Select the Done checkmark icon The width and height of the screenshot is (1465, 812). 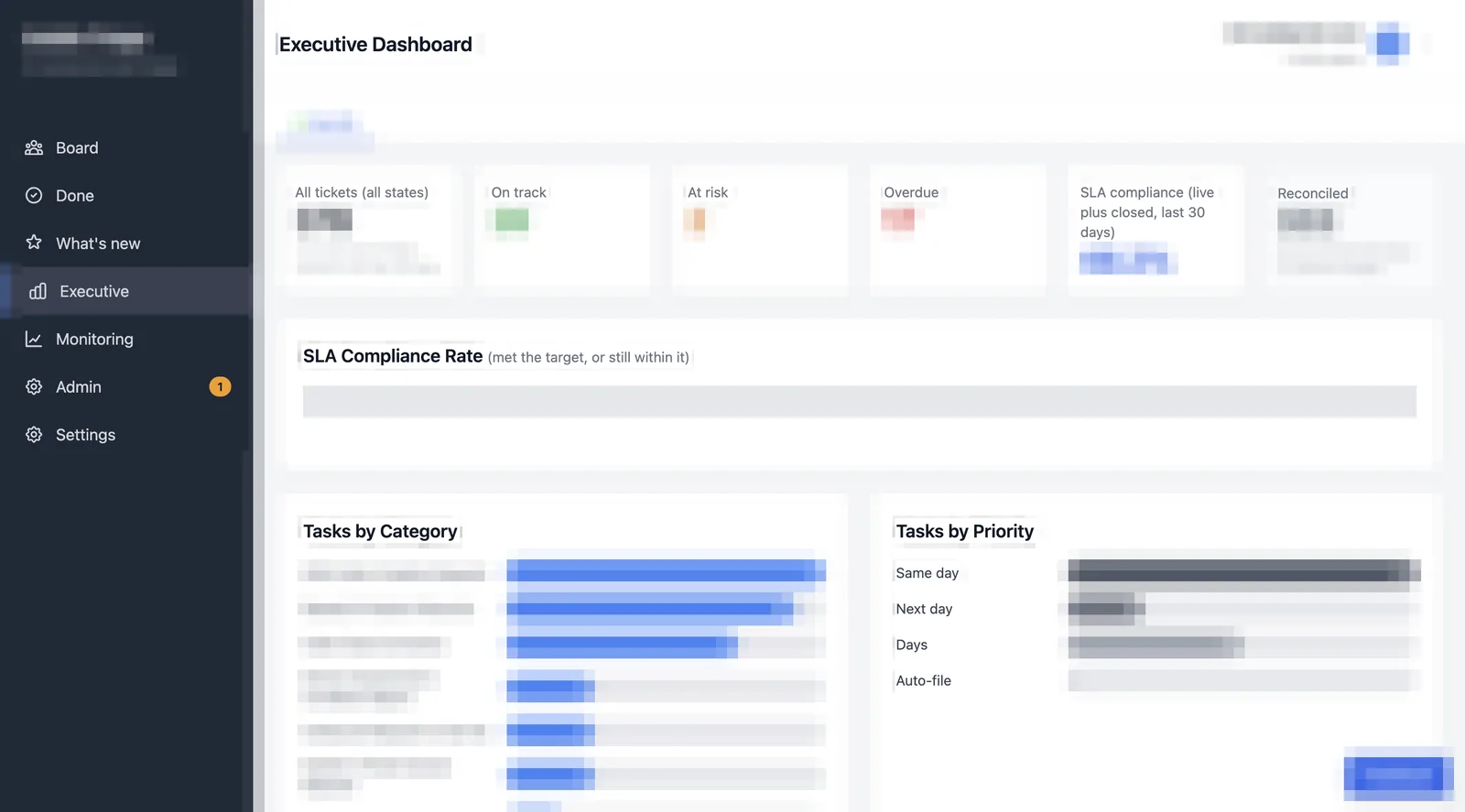[x=34, y=196]
